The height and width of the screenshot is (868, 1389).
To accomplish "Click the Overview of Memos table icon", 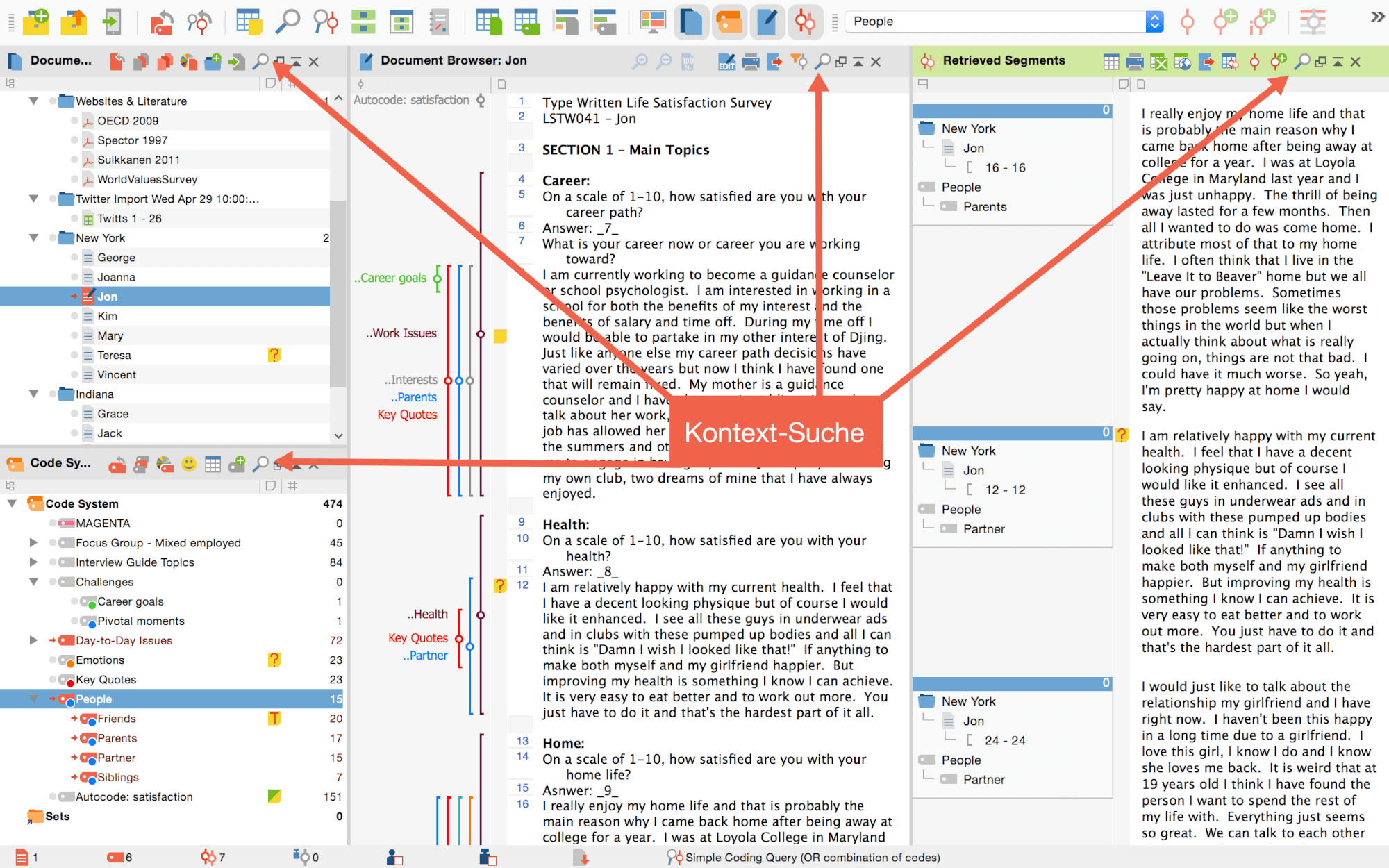I will pyautogui.click(x=248, y=22).
